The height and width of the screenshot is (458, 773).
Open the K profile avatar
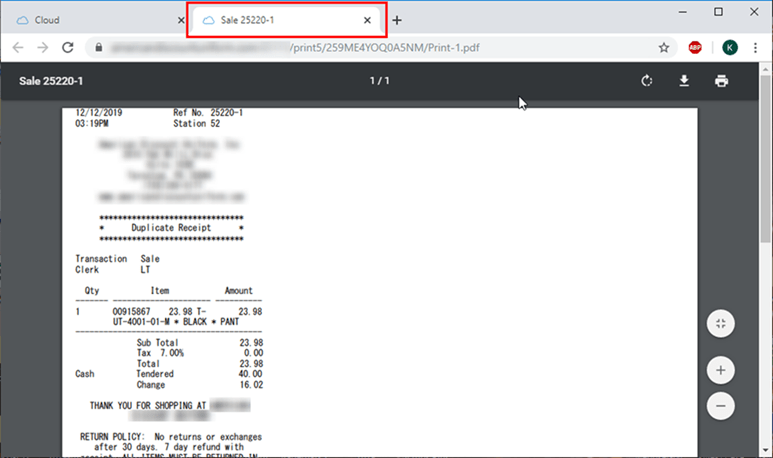(x=730, y=47)
